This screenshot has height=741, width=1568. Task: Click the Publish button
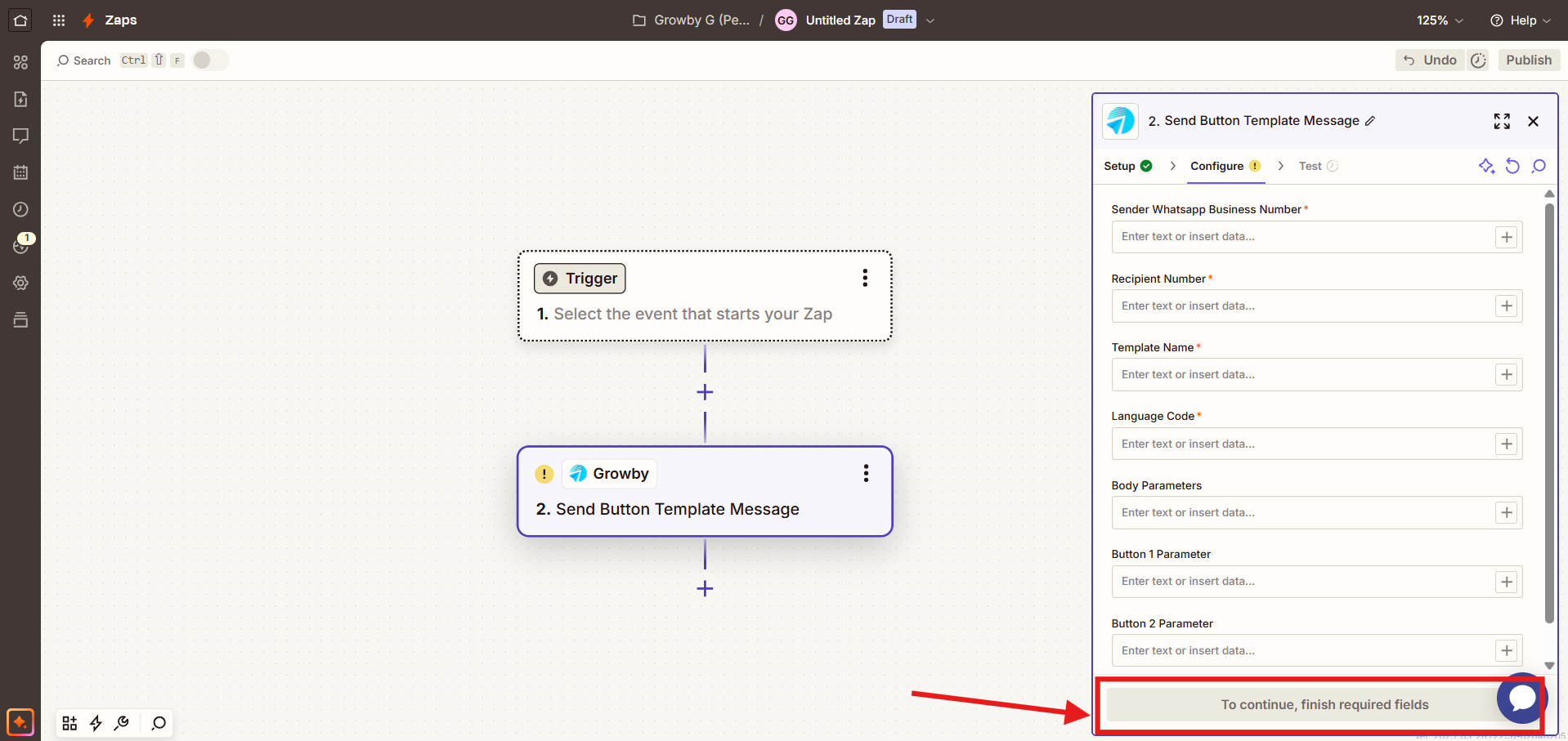tap(1529, 60)
